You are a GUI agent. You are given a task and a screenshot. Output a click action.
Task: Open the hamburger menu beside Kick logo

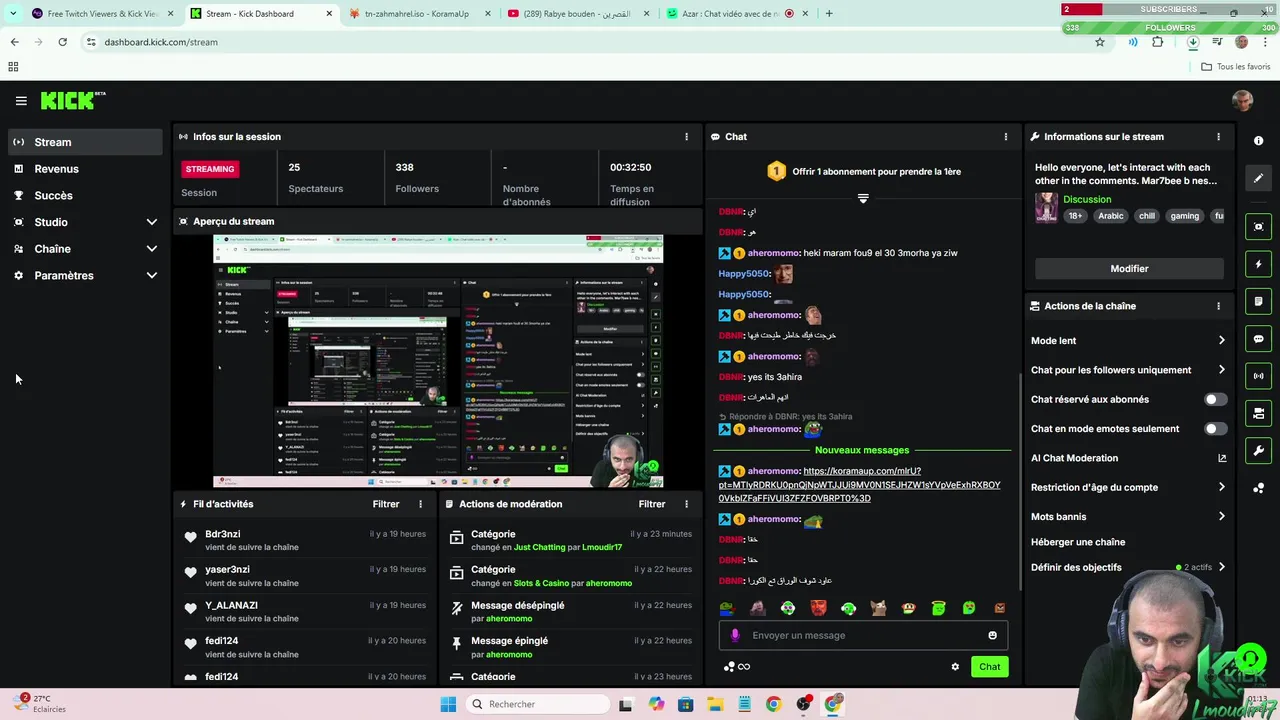21,101
